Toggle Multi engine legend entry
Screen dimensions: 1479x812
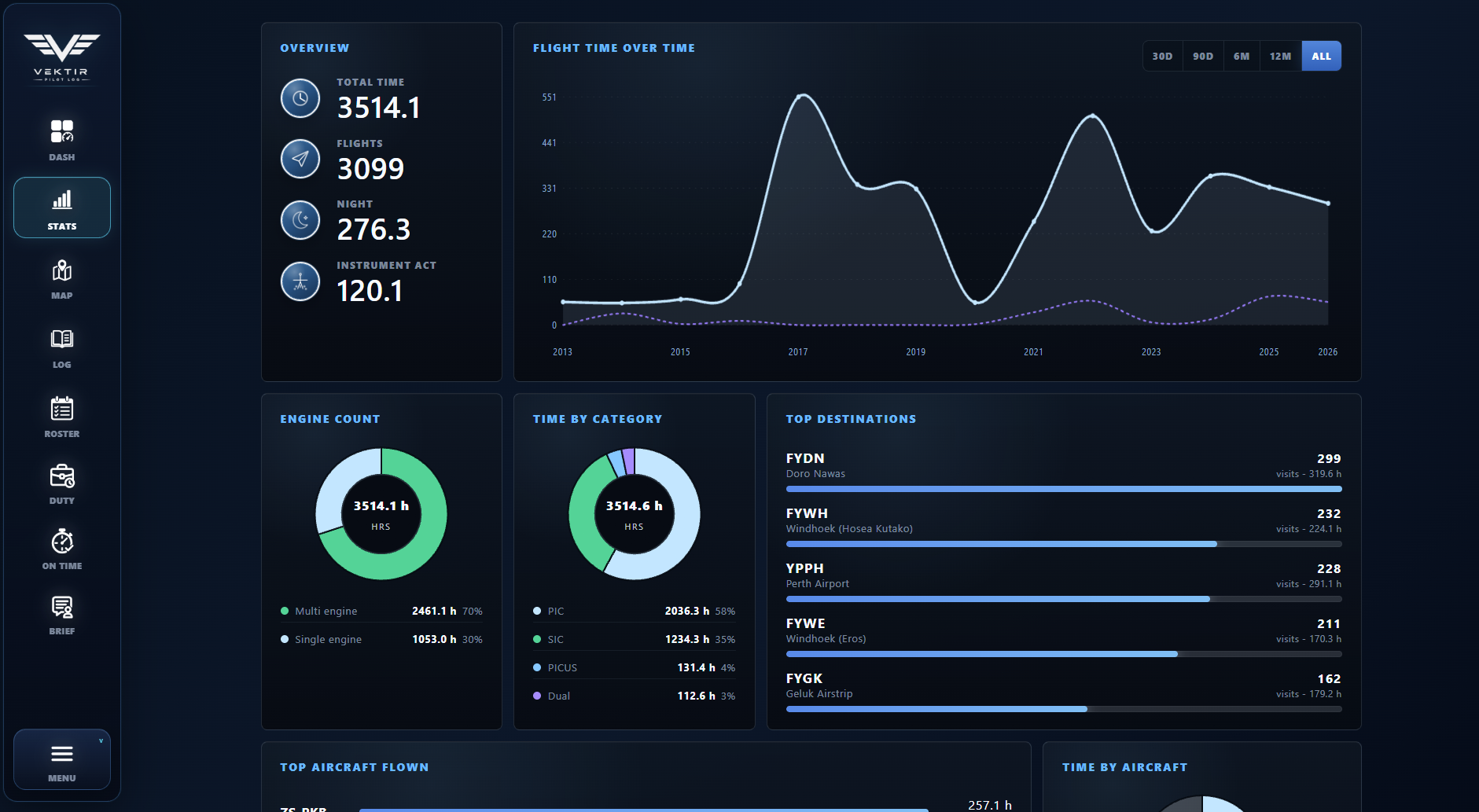coord(381,611)
